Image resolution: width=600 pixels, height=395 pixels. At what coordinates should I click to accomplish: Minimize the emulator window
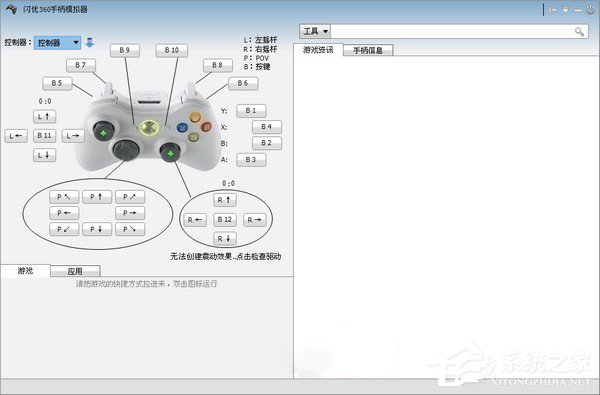(x=578, y=10)
